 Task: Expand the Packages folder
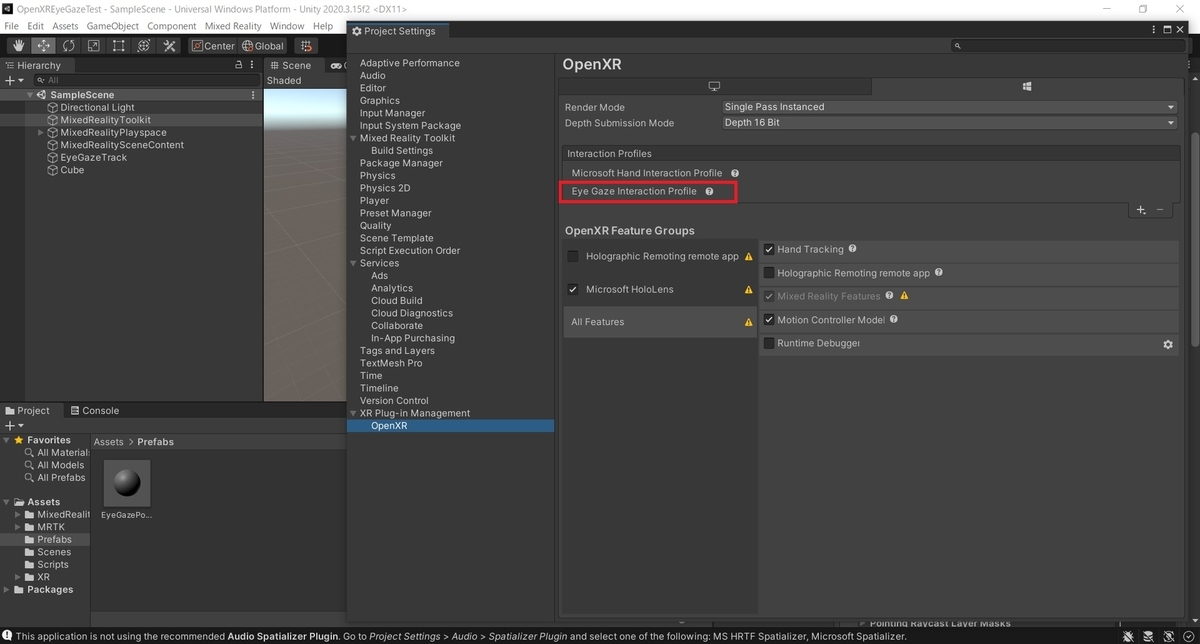coord(8,590)
